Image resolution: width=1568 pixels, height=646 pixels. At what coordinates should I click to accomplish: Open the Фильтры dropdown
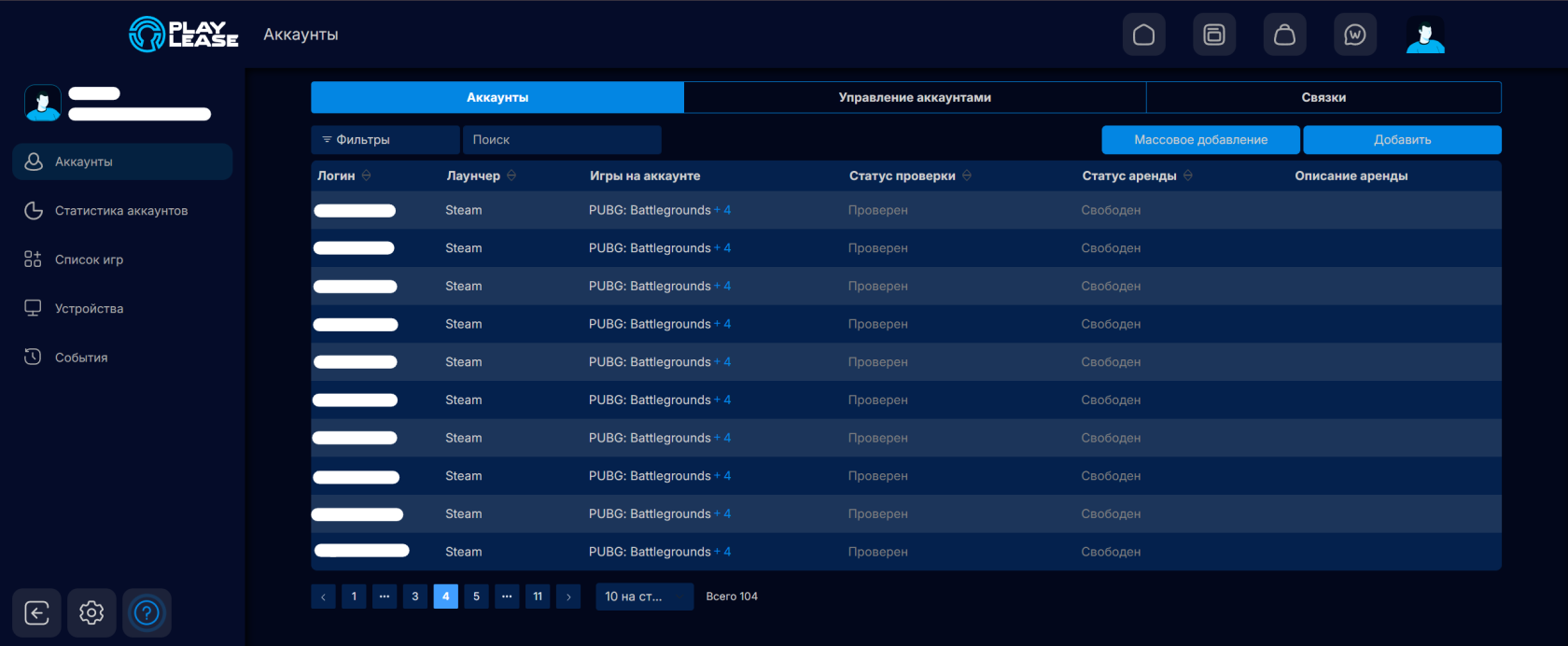click(x=385, y=140)
